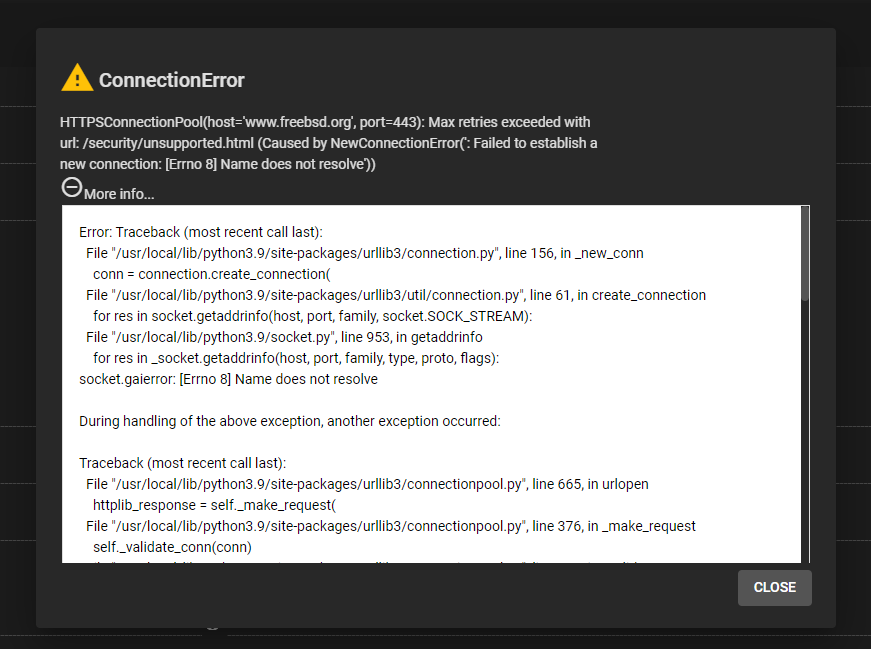The height and width of the screenshot is (649, 871).
Task: Click the /security/unsupported.html url text
Action: pos(168,143)
